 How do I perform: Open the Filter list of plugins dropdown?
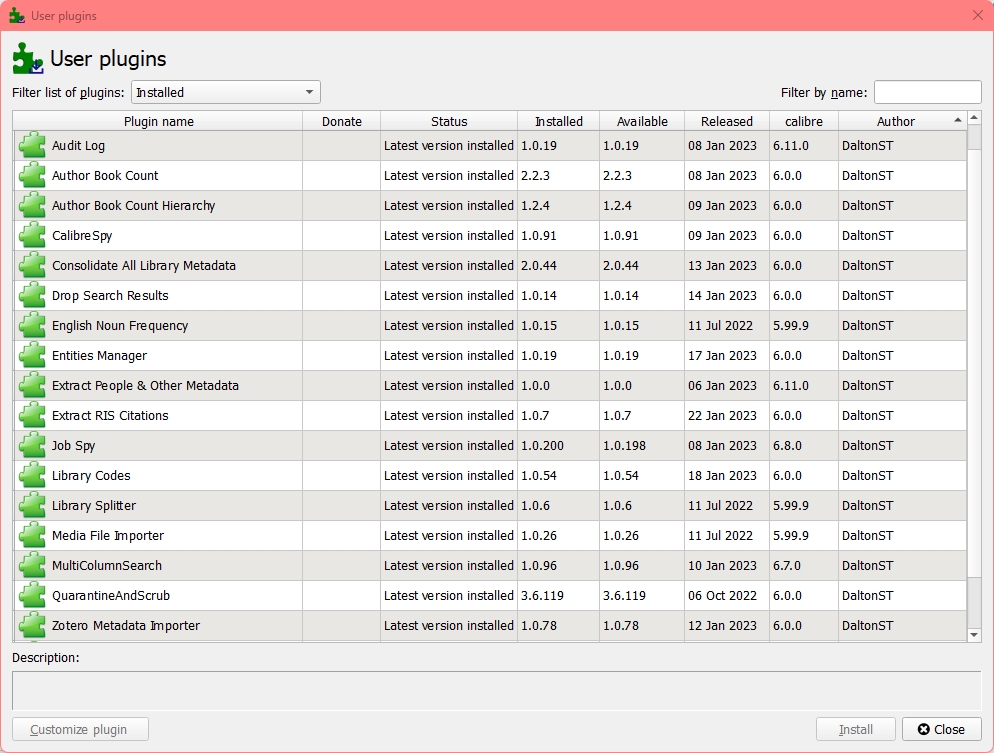click(226, 92)
